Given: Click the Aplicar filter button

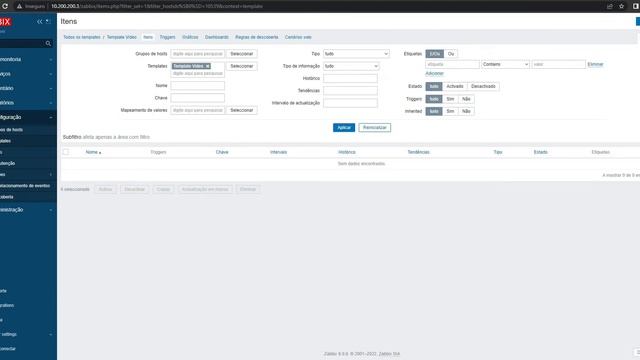Looking at the screenshot, I should click(x=344, y=128).
